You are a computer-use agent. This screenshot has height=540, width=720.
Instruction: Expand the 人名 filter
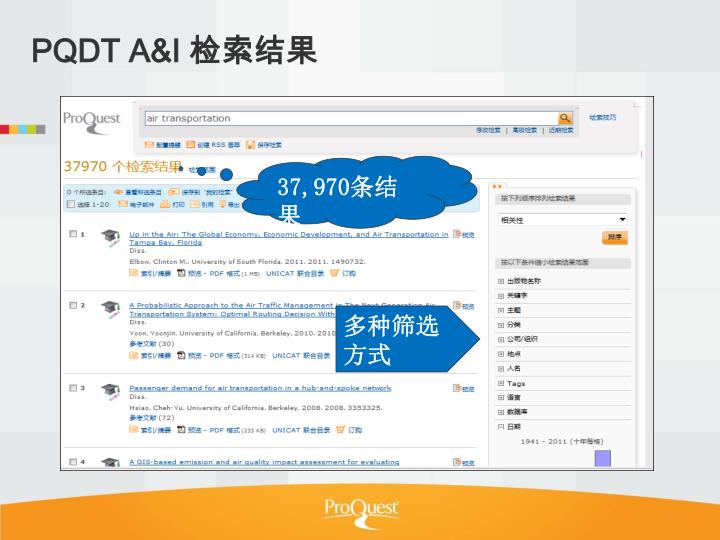(501, 369)
